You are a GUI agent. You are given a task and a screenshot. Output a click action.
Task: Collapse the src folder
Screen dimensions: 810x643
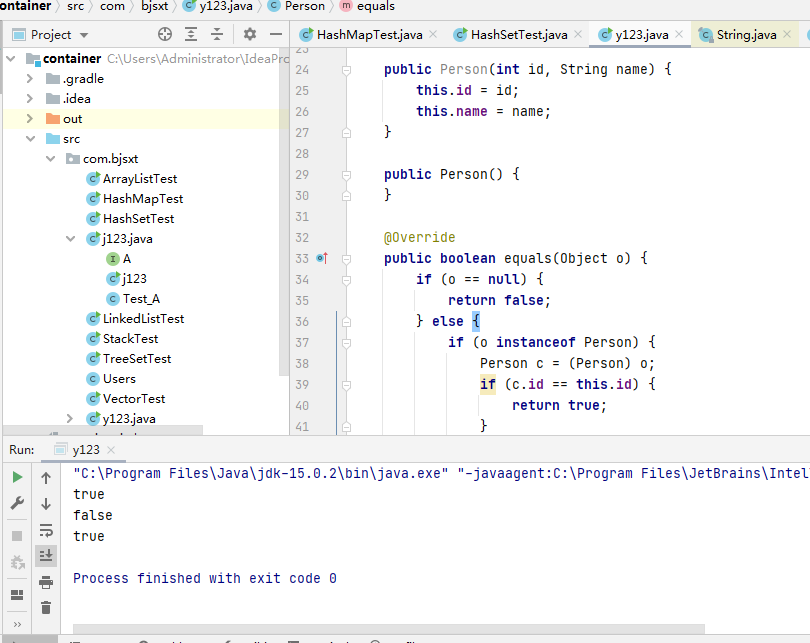click(x=30, y=139)
